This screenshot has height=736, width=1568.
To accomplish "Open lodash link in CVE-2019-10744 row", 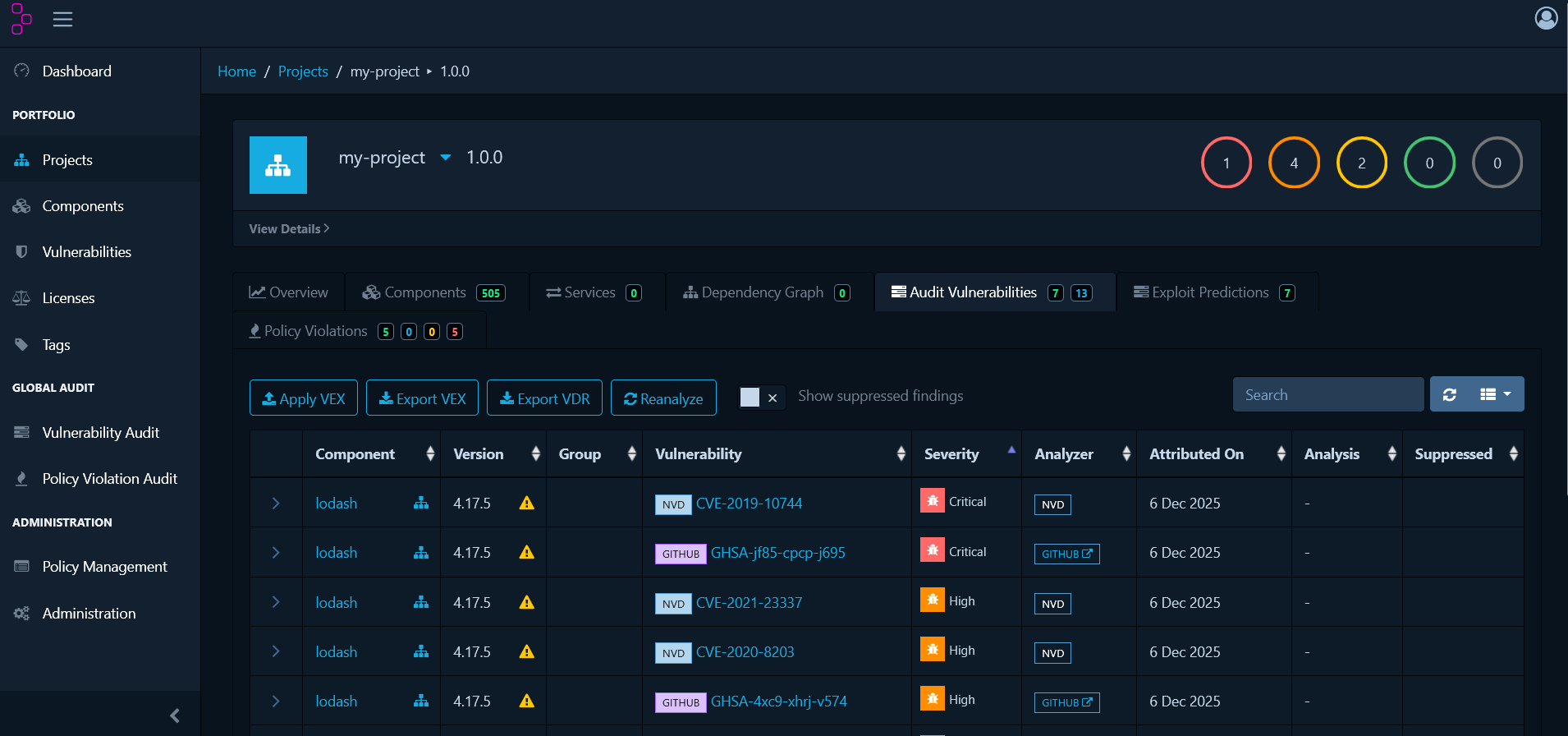I will 337,504.
